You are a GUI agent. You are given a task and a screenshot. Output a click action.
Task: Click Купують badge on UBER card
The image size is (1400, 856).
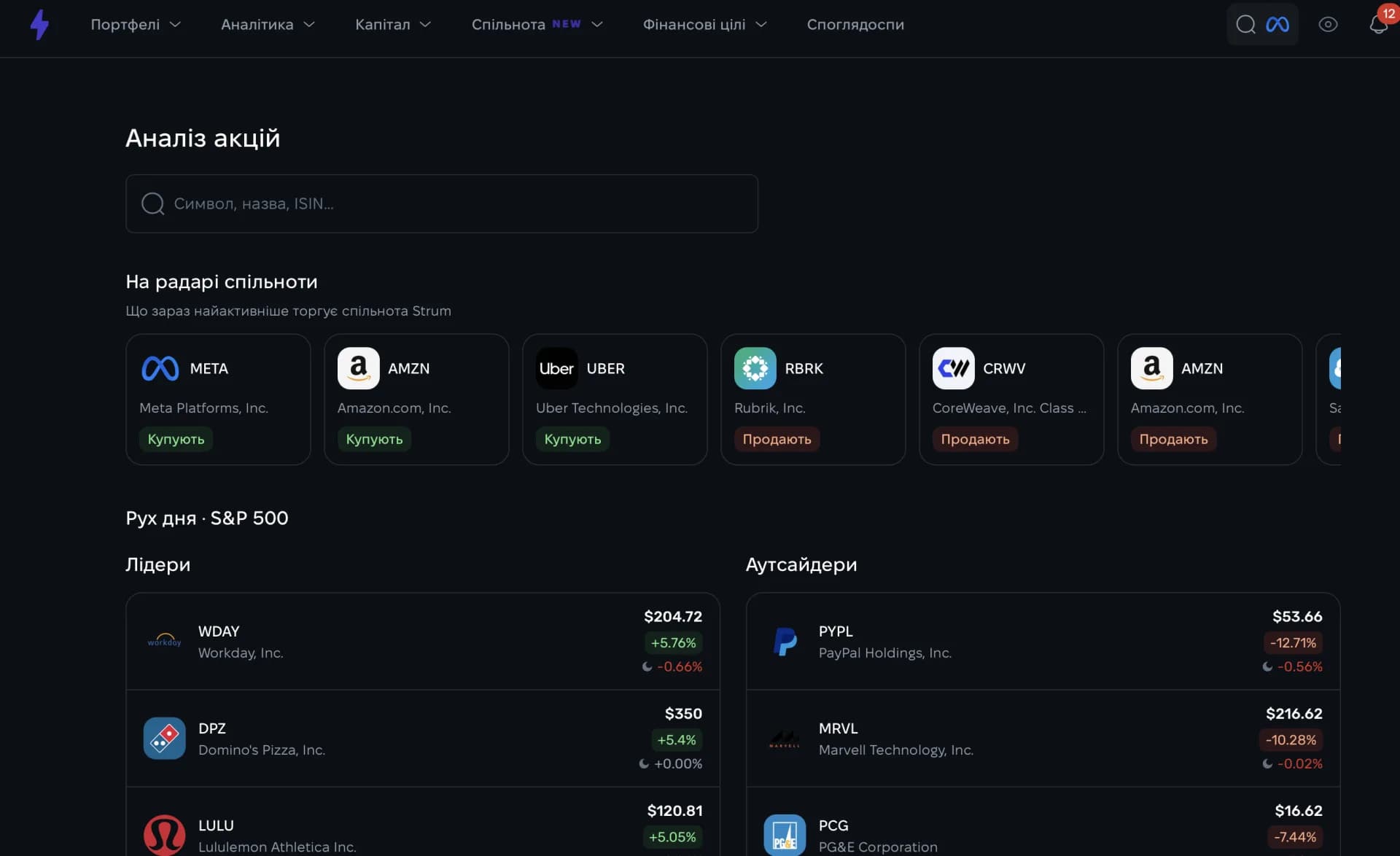(x=572, y=439)
